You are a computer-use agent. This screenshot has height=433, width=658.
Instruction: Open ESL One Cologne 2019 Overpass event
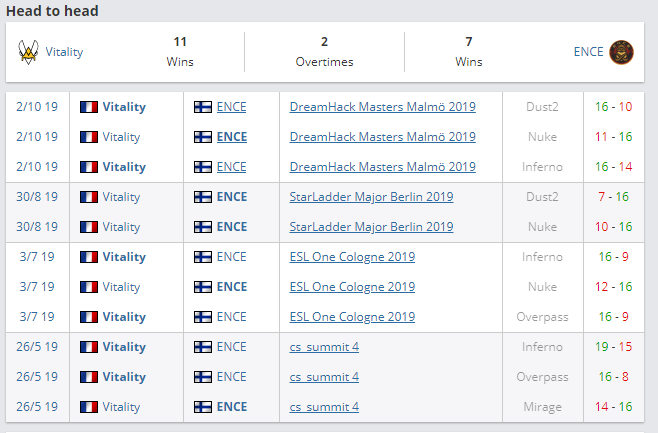(352, 317)
